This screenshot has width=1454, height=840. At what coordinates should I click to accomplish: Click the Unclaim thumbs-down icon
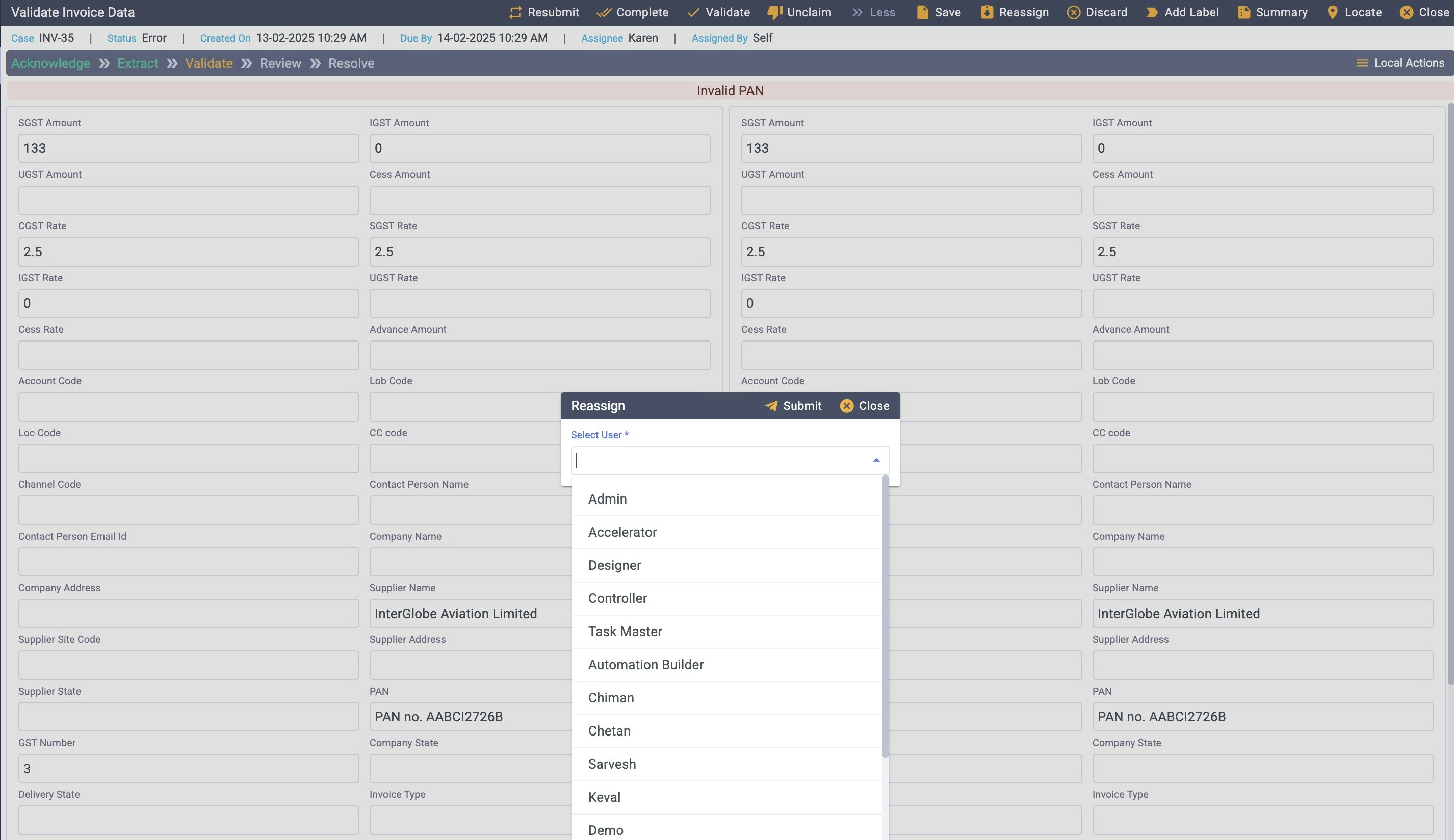click(774, 12)
